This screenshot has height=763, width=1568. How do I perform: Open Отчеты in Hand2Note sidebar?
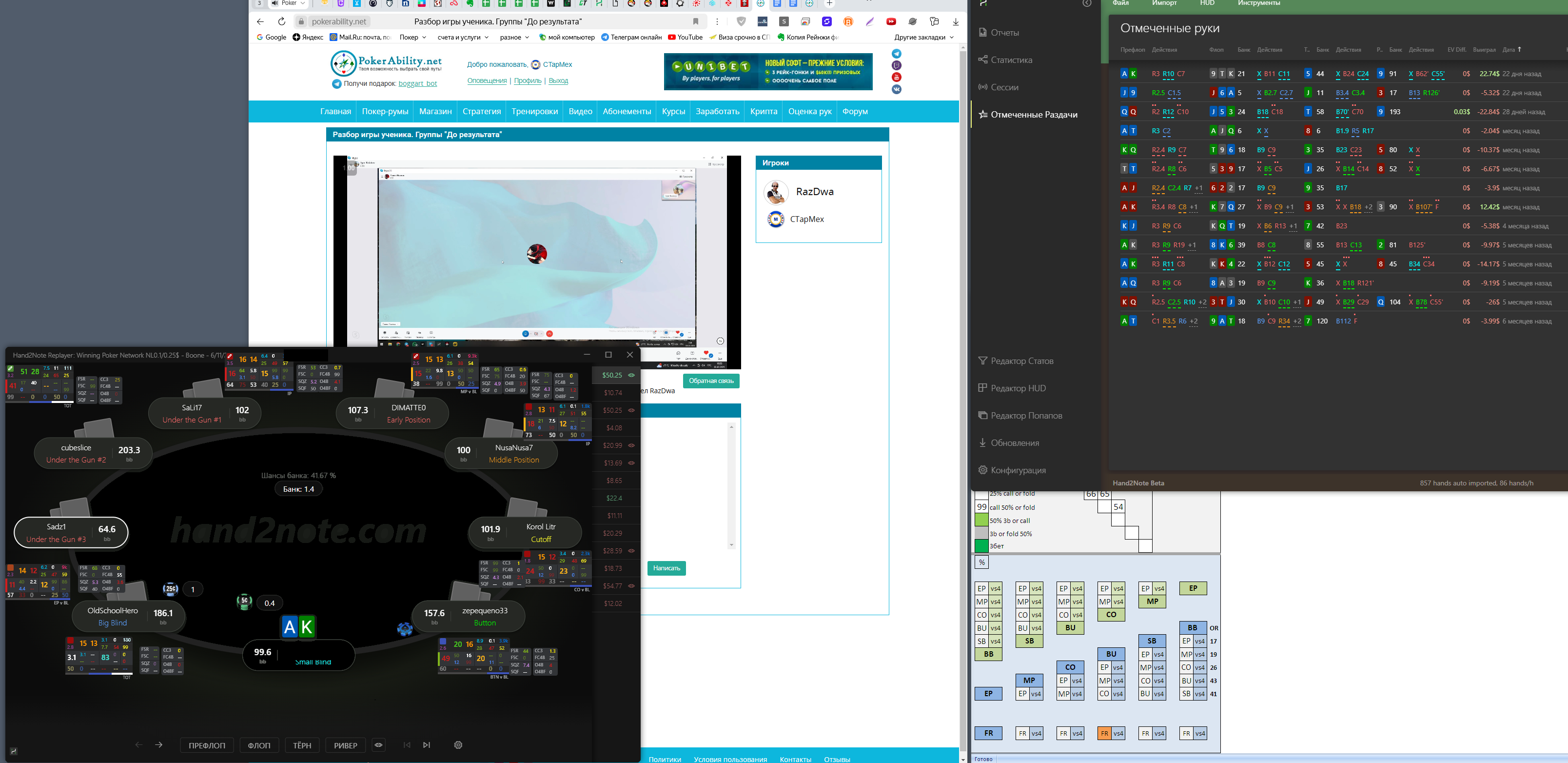[998, 32]
